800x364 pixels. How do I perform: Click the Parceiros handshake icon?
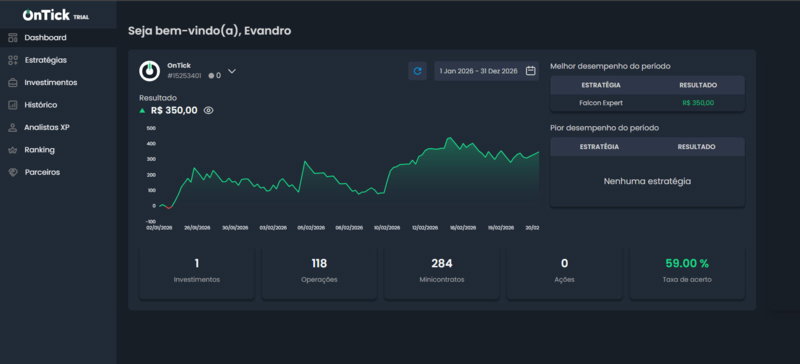pos(13,173)
